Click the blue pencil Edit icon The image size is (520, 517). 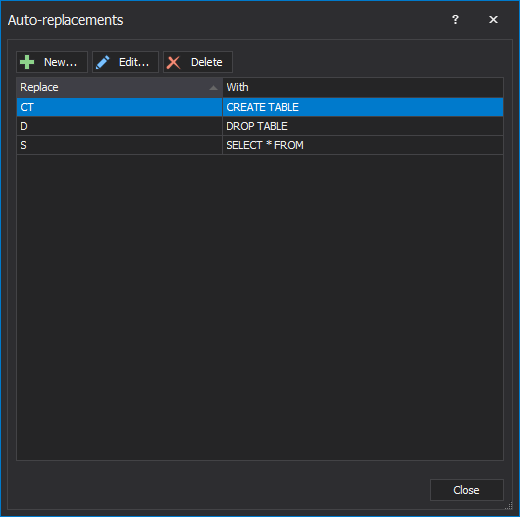103,62
